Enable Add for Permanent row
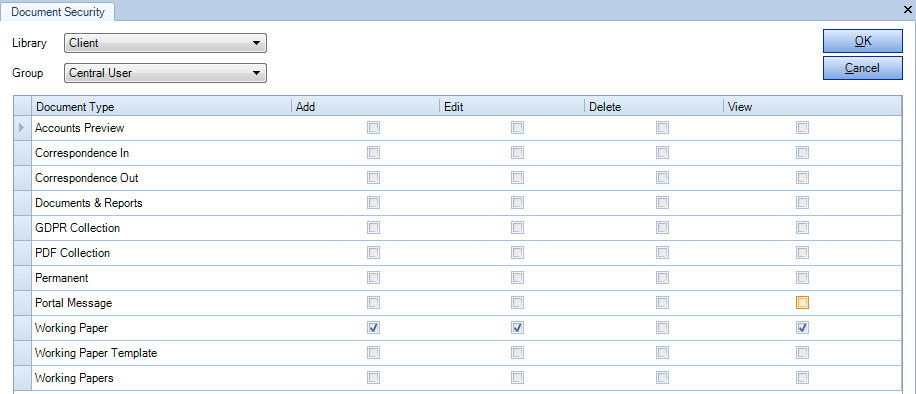This screenshot has width=916, height=394. pyautogui.click(x=373, y=278)
